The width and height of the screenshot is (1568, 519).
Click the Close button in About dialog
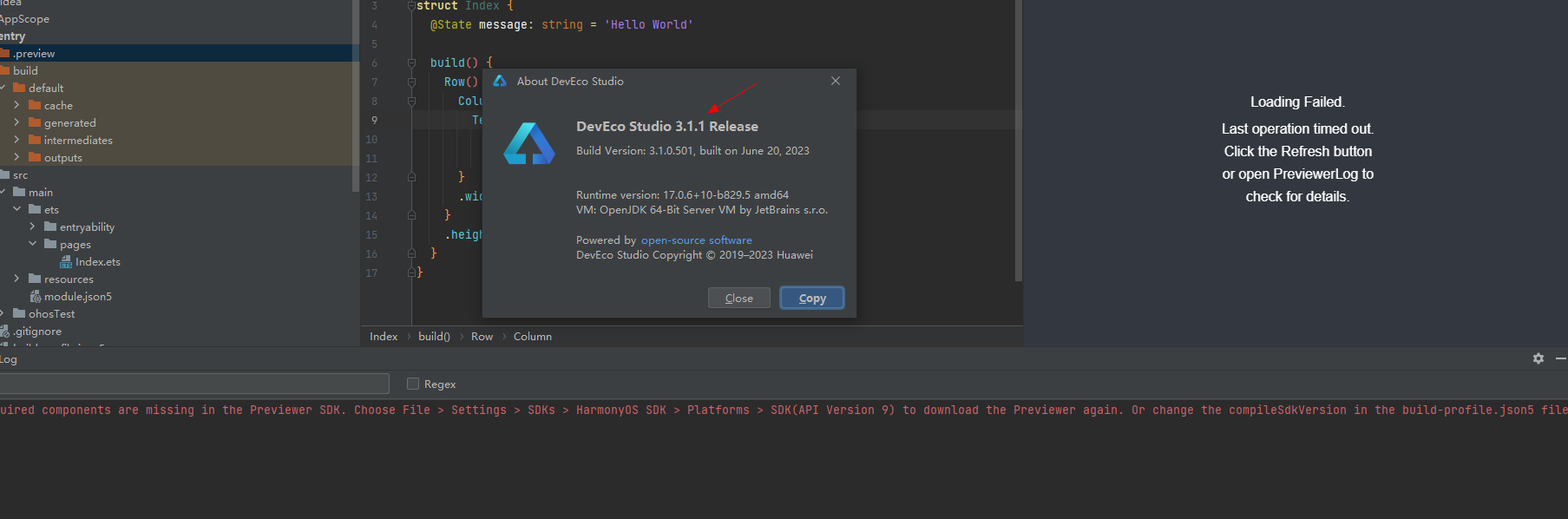(738, 298)
